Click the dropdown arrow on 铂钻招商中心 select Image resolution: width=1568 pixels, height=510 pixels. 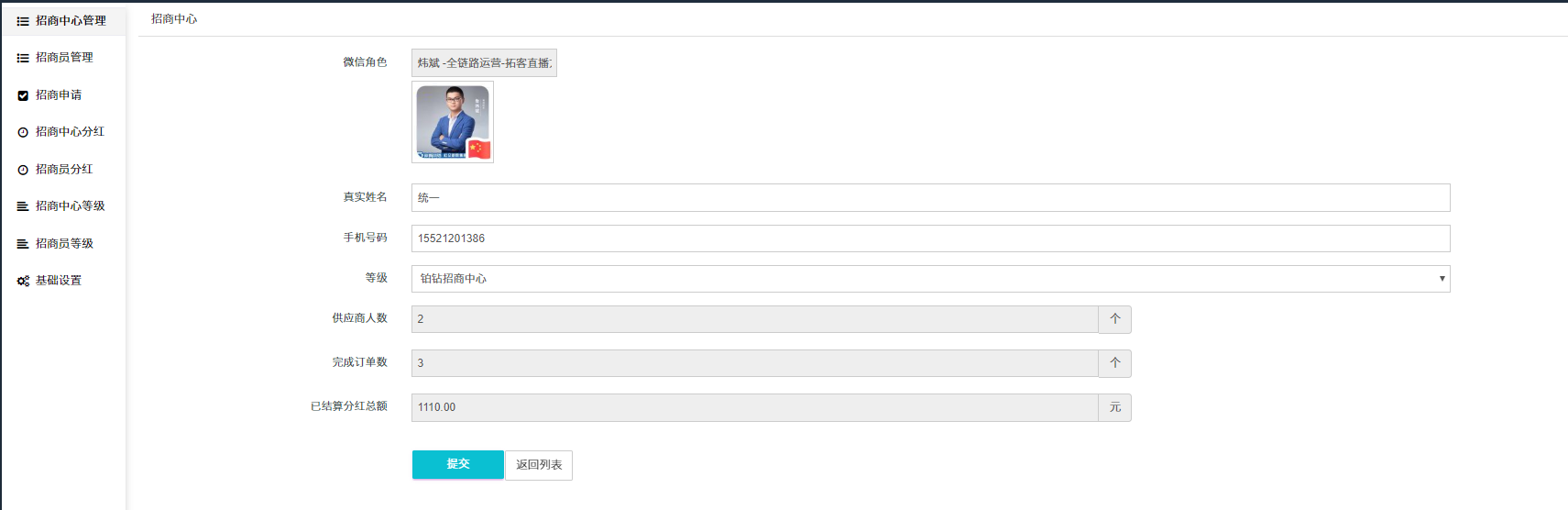(x=1442, y=279)
